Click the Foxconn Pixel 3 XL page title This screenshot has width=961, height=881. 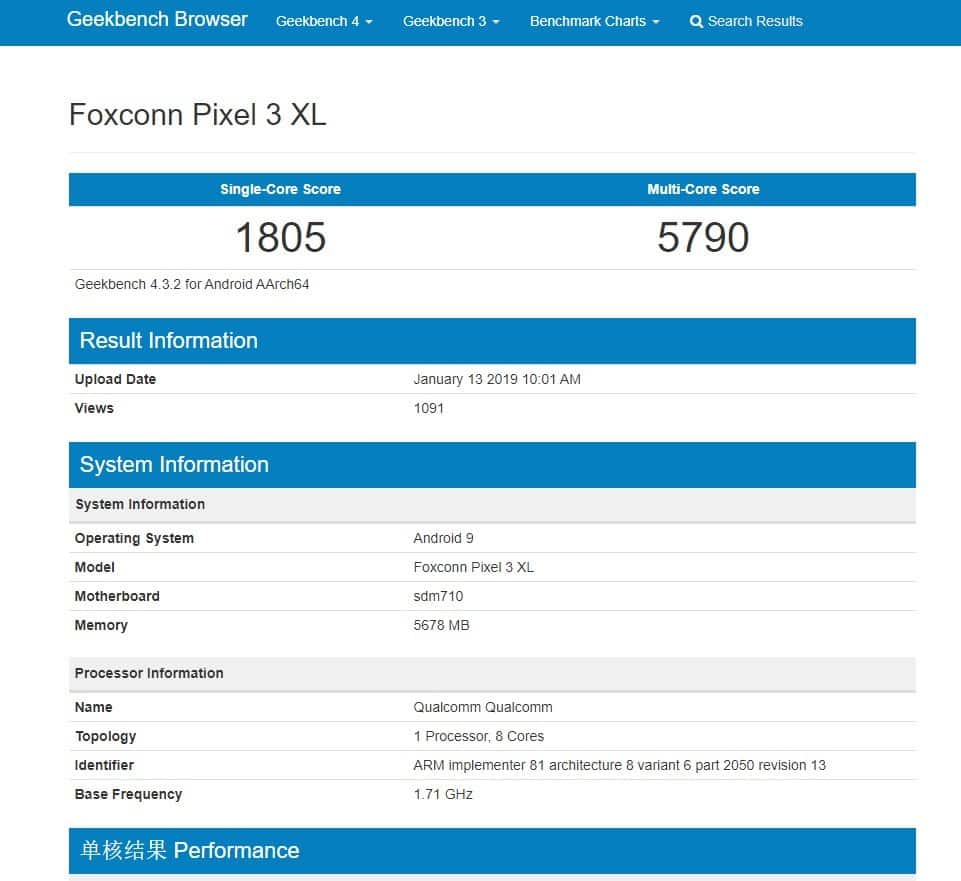tap(197, 114)
